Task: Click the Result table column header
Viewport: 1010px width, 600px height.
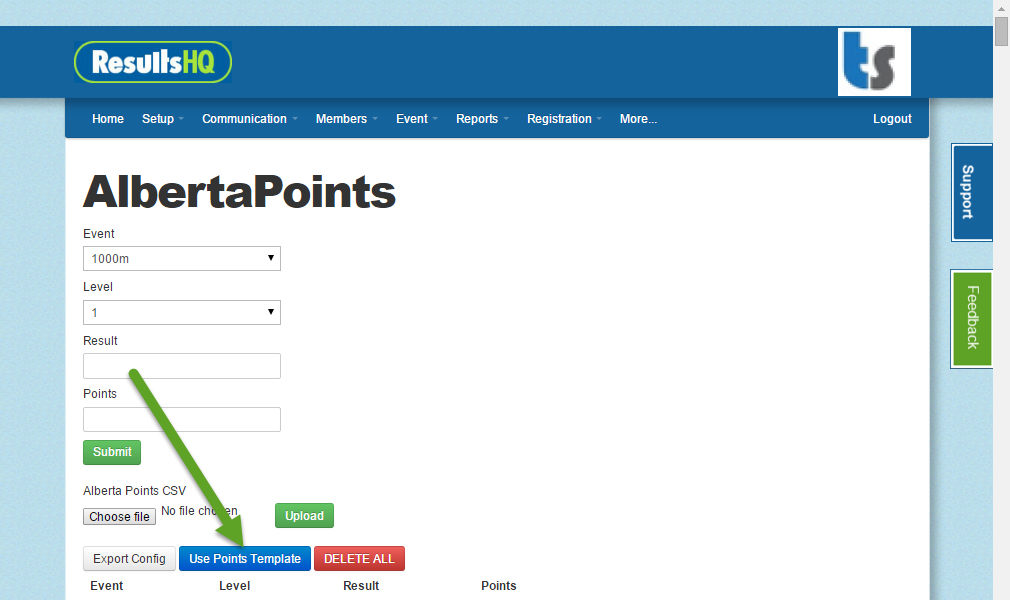Action: pyautogui.click(x=361, y=586)
